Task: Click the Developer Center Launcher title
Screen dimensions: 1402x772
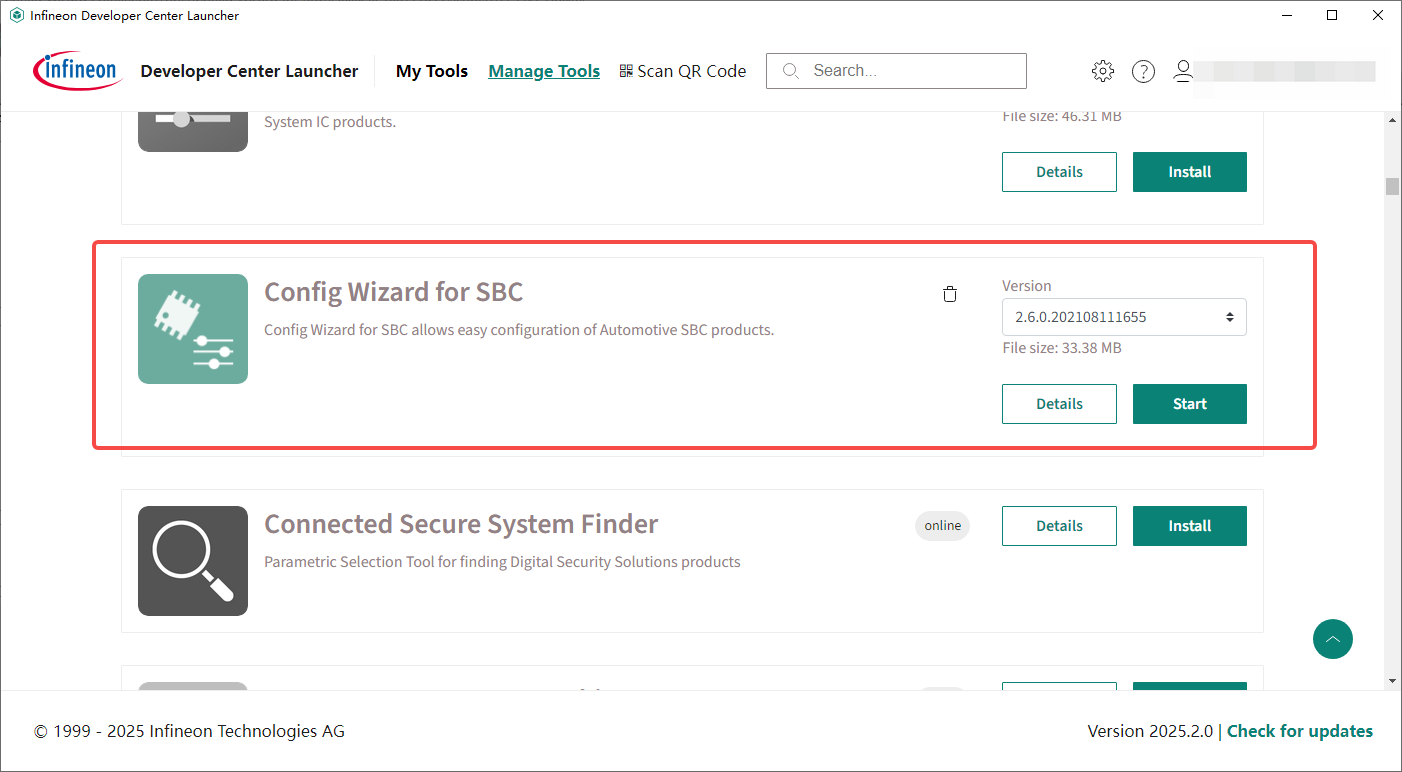Action: click(249, 71)
